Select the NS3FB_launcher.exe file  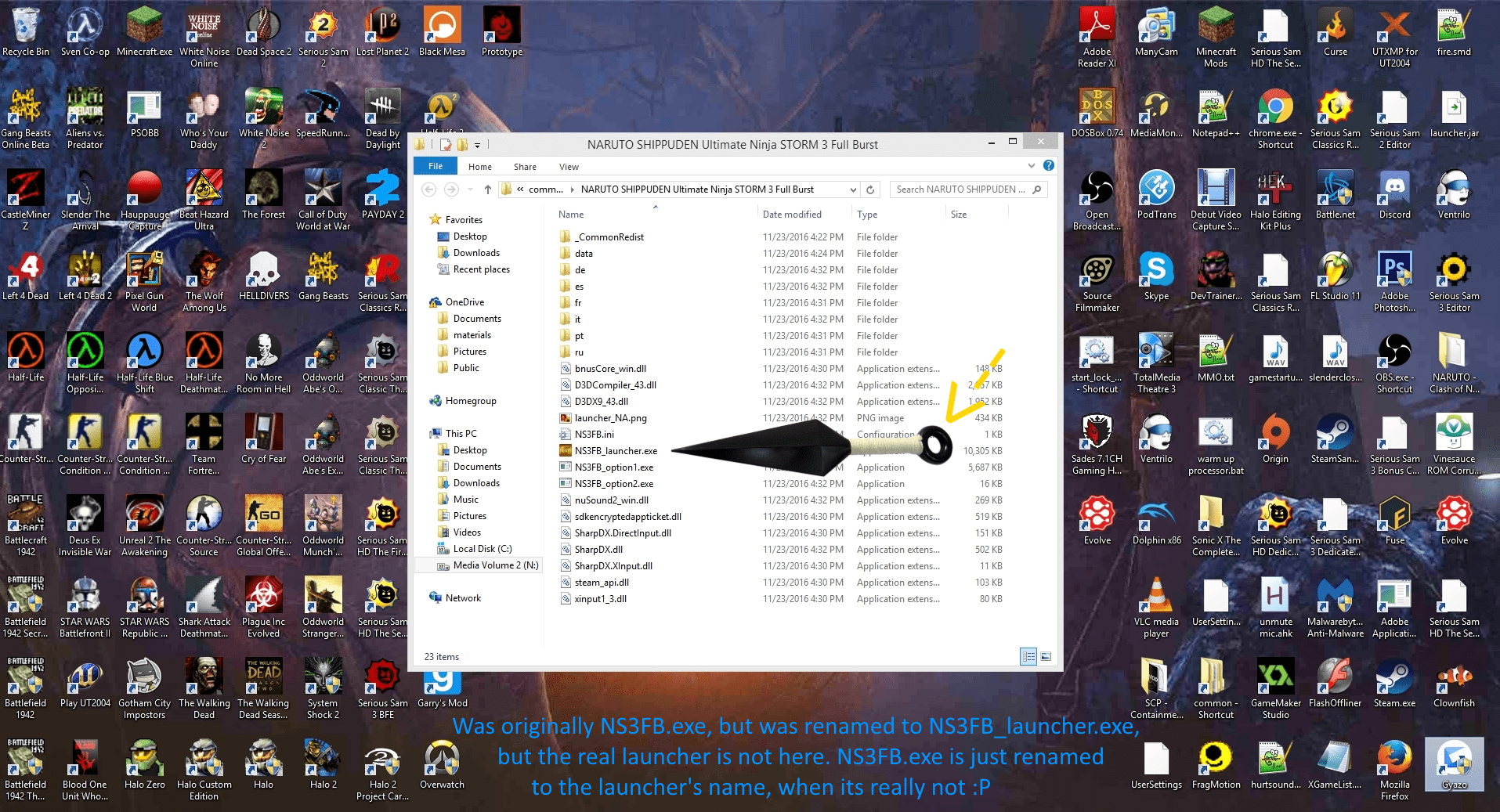pos(616,451)
